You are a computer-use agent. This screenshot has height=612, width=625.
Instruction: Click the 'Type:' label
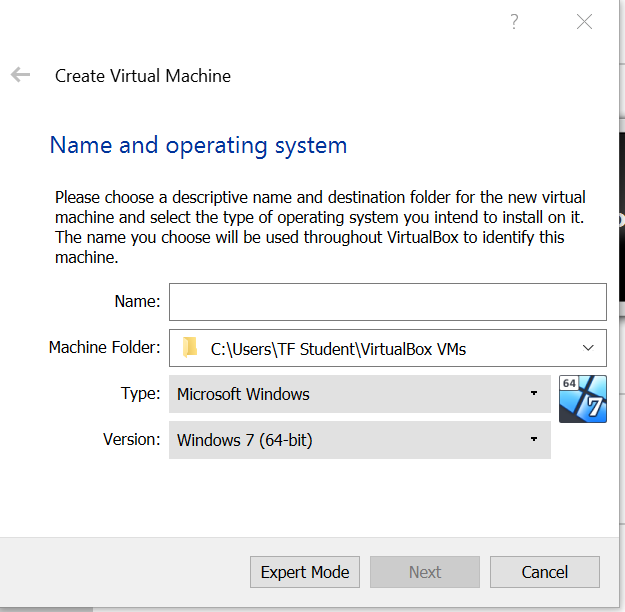tap(141, 394)
